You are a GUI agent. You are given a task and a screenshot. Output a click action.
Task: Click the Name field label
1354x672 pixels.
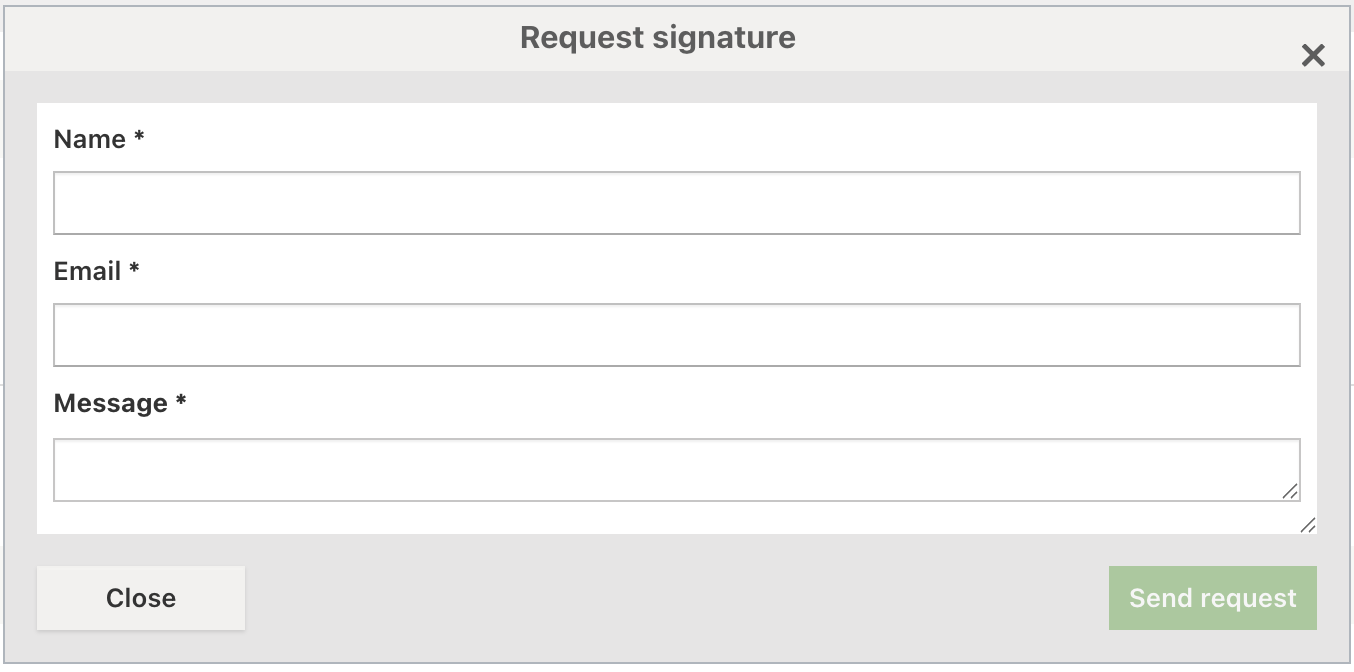pos(88,139)
